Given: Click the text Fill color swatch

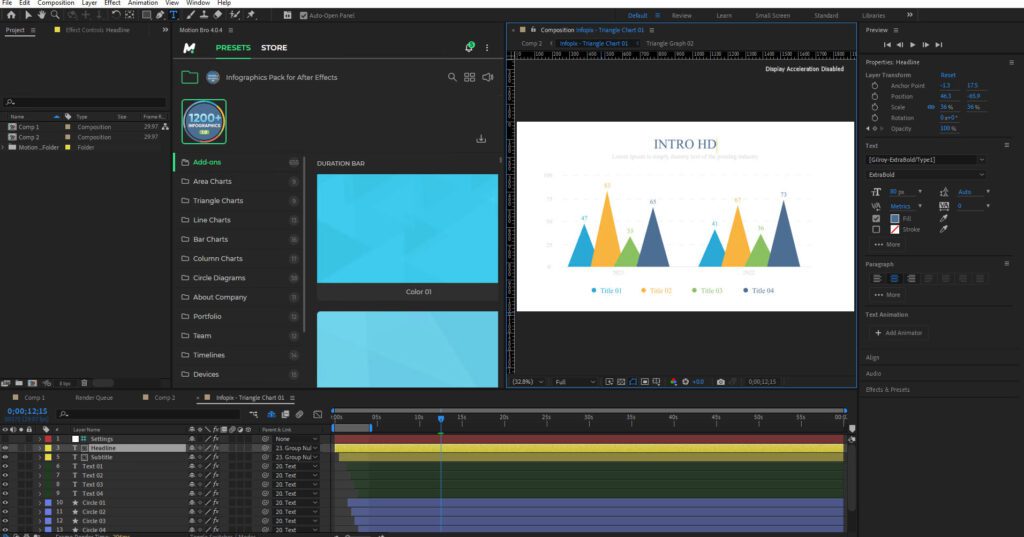Looking at the screenshot, I should [x=894, y=218].
